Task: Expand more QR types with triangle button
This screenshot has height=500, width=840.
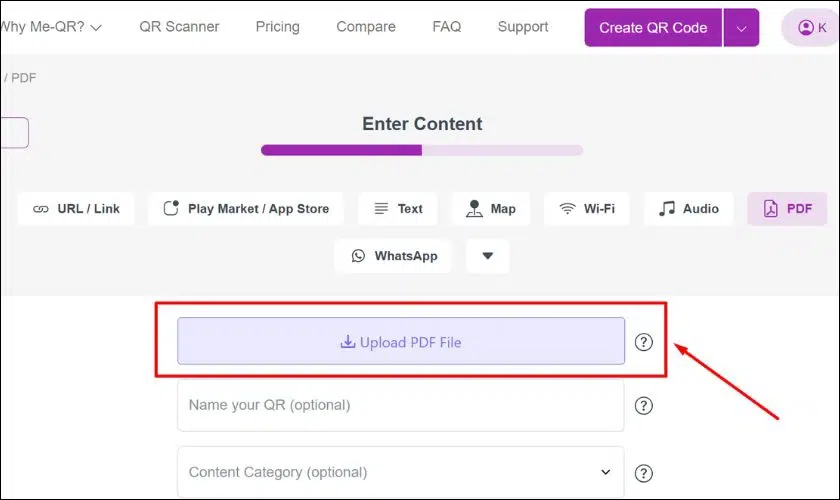Action: tap(488, 256)
